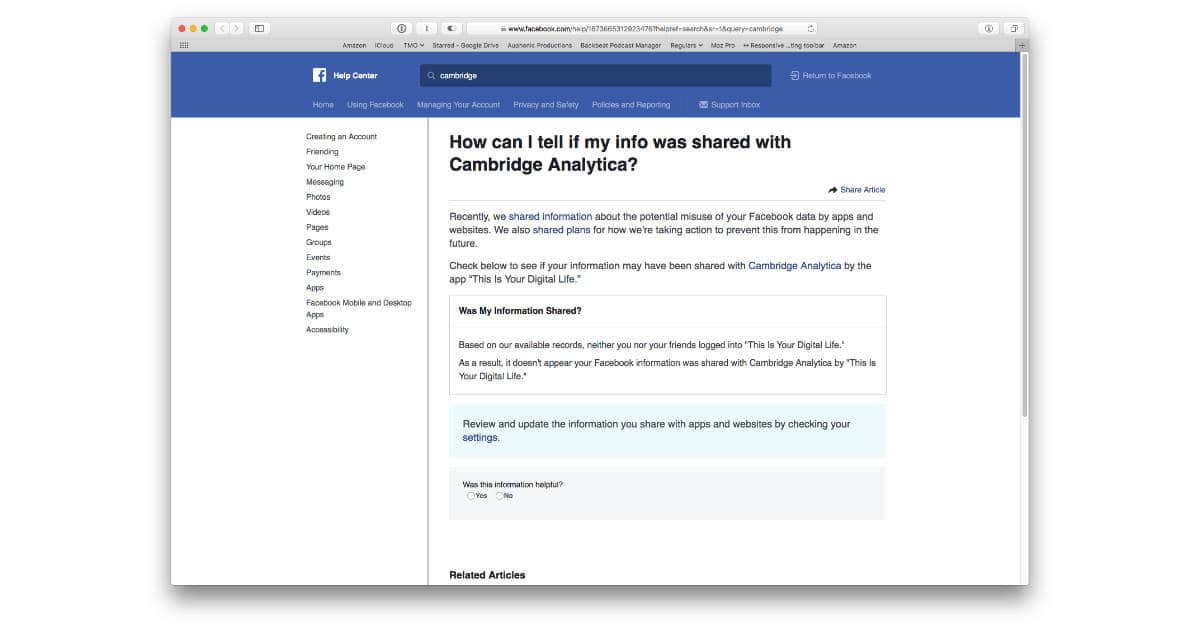Screen dimensions: 1200x630
Task: Open the Policies and Reporting tab
Action: (631, 104)
